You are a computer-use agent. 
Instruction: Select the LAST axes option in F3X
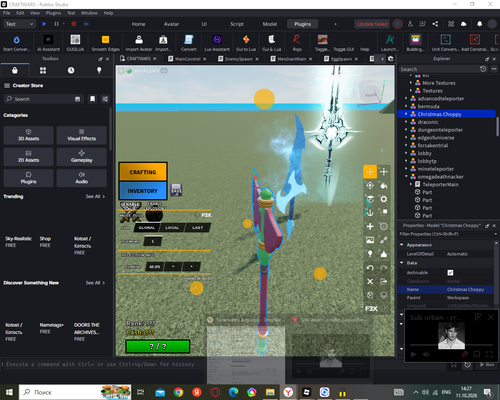(x=197, y=228)
